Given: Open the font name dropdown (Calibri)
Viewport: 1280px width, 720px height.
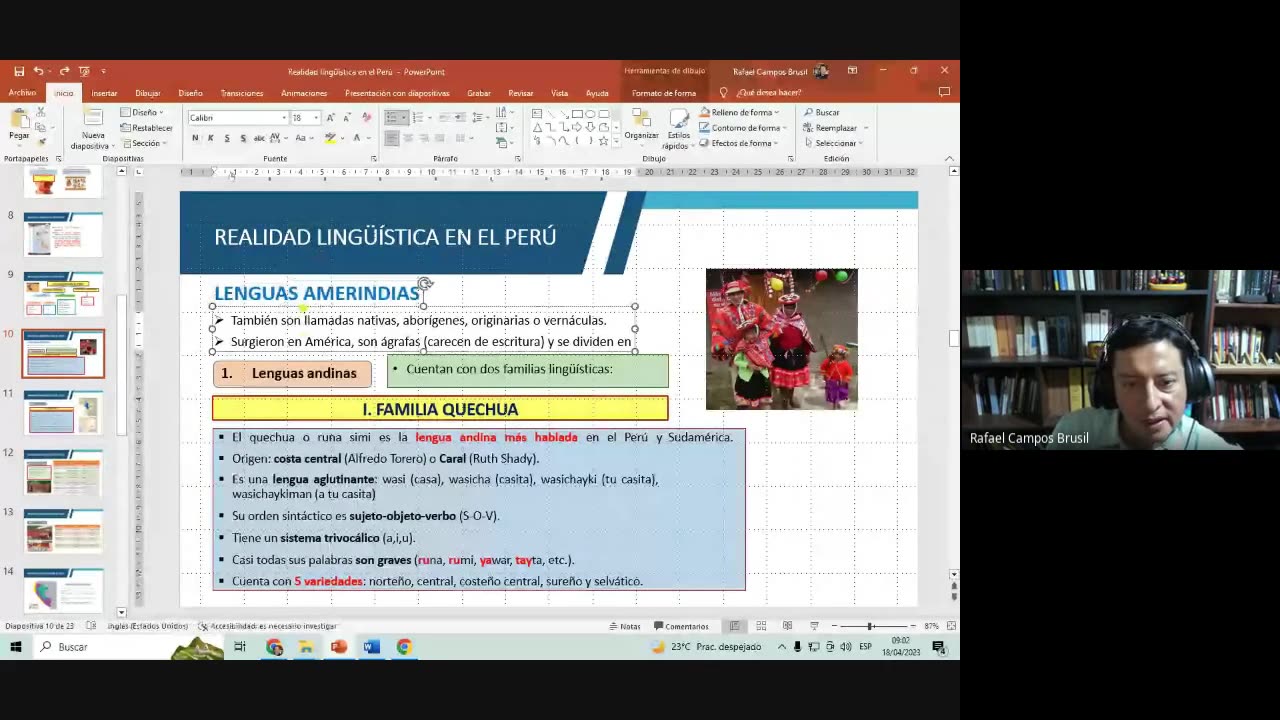Looking at the screenshot, I should click(x=284, y=118).
